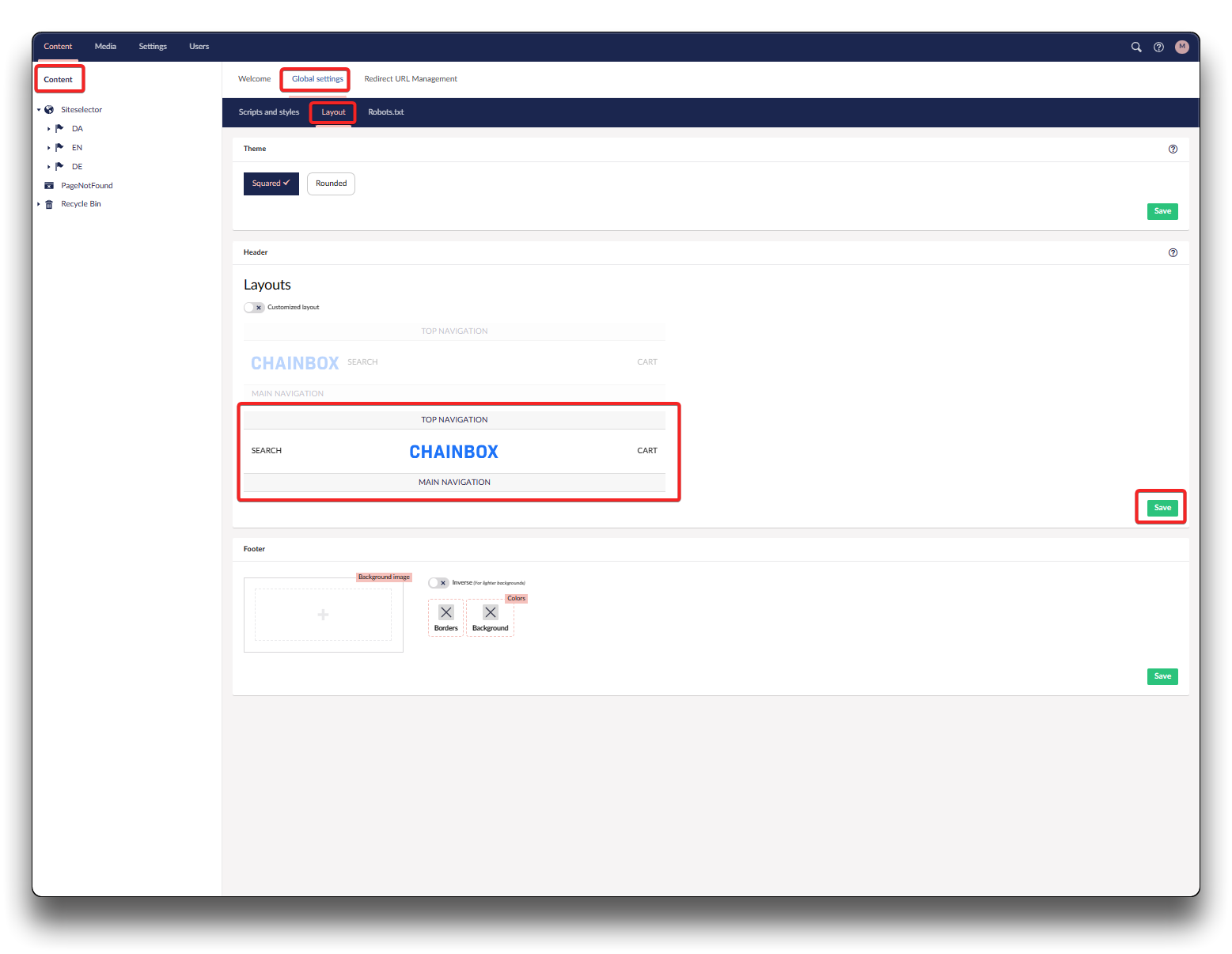Add a footer background image
Image resolution: width=1232 pixels, height=954 pixels.
point(323,615)
